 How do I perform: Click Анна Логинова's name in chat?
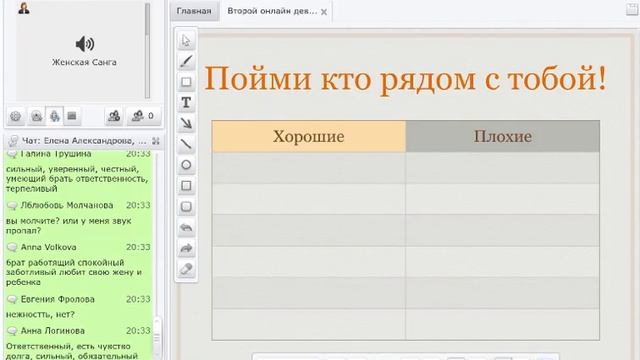click(53, 331)
